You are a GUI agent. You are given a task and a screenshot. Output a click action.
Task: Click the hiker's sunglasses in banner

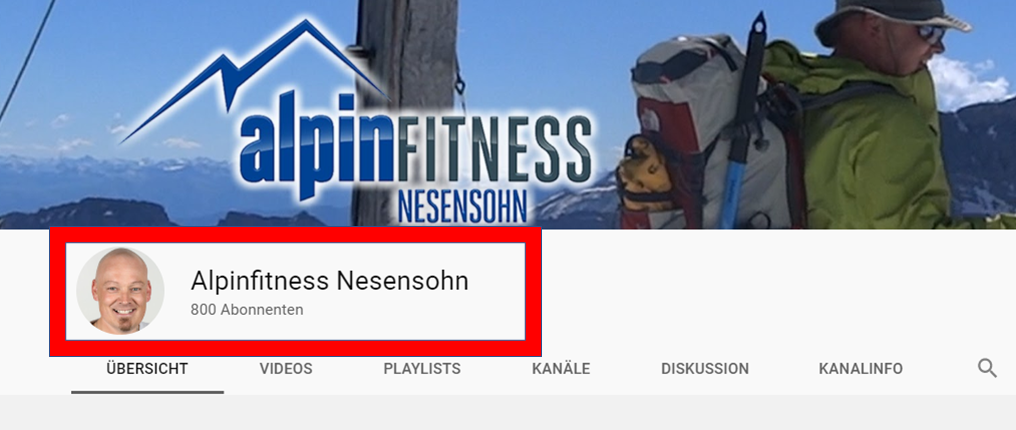pos(930,34)
